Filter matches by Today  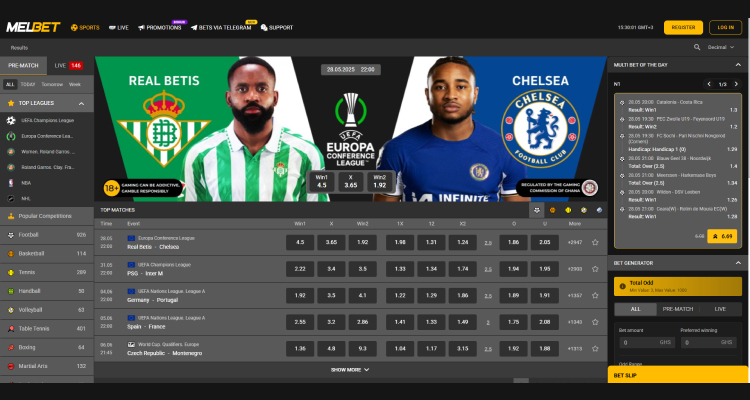(28, 84)
